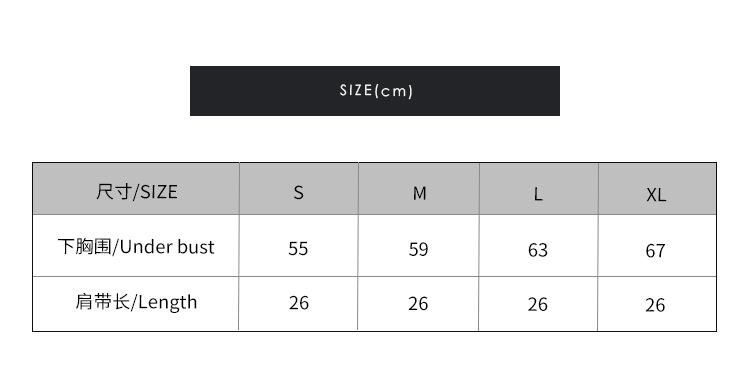Viewport: 750px width, 367px height.
Task: Click the Length value 26 under XL
Action: pos(655,305)
